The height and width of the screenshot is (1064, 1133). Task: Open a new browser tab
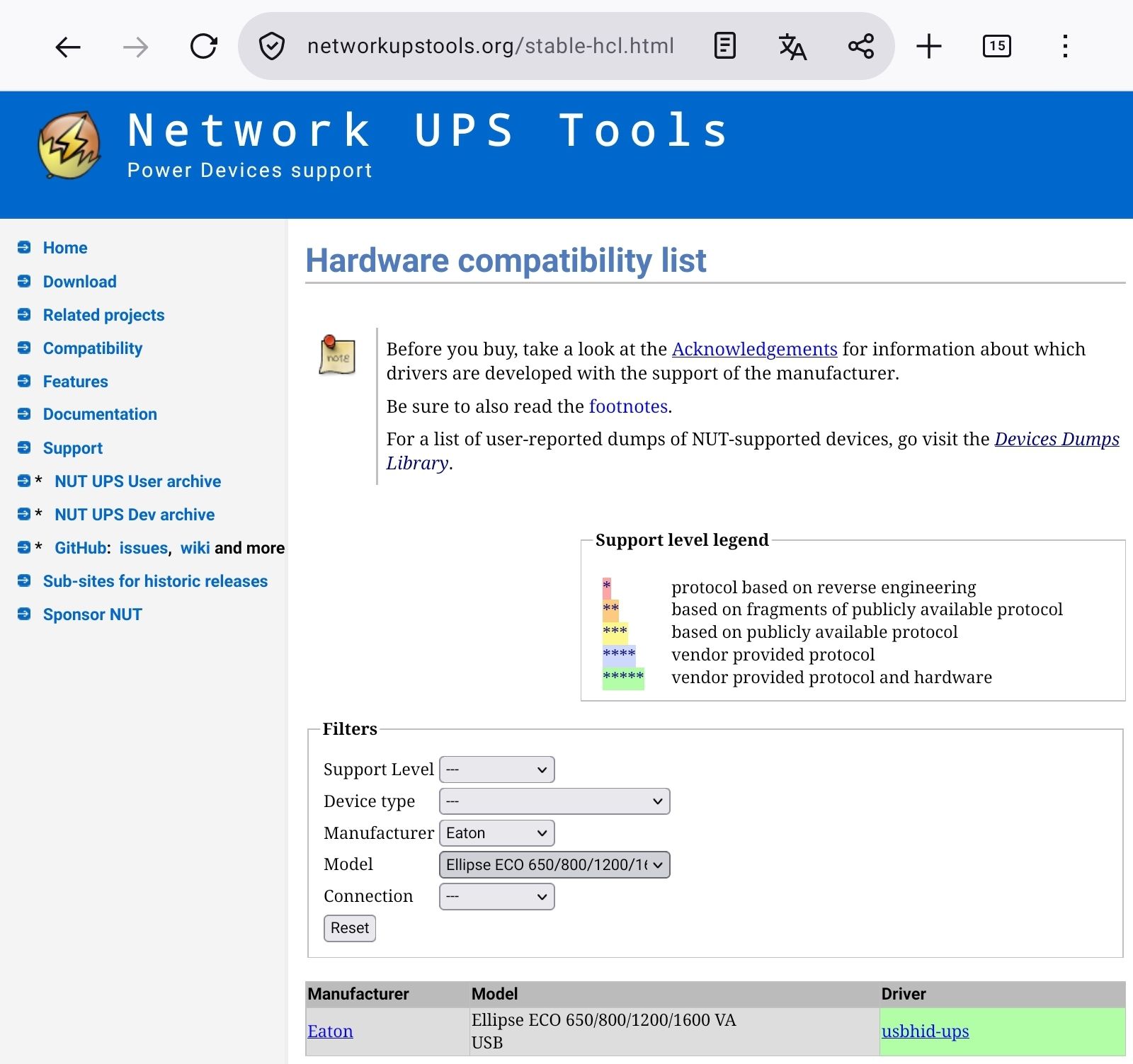pos(928,47)
